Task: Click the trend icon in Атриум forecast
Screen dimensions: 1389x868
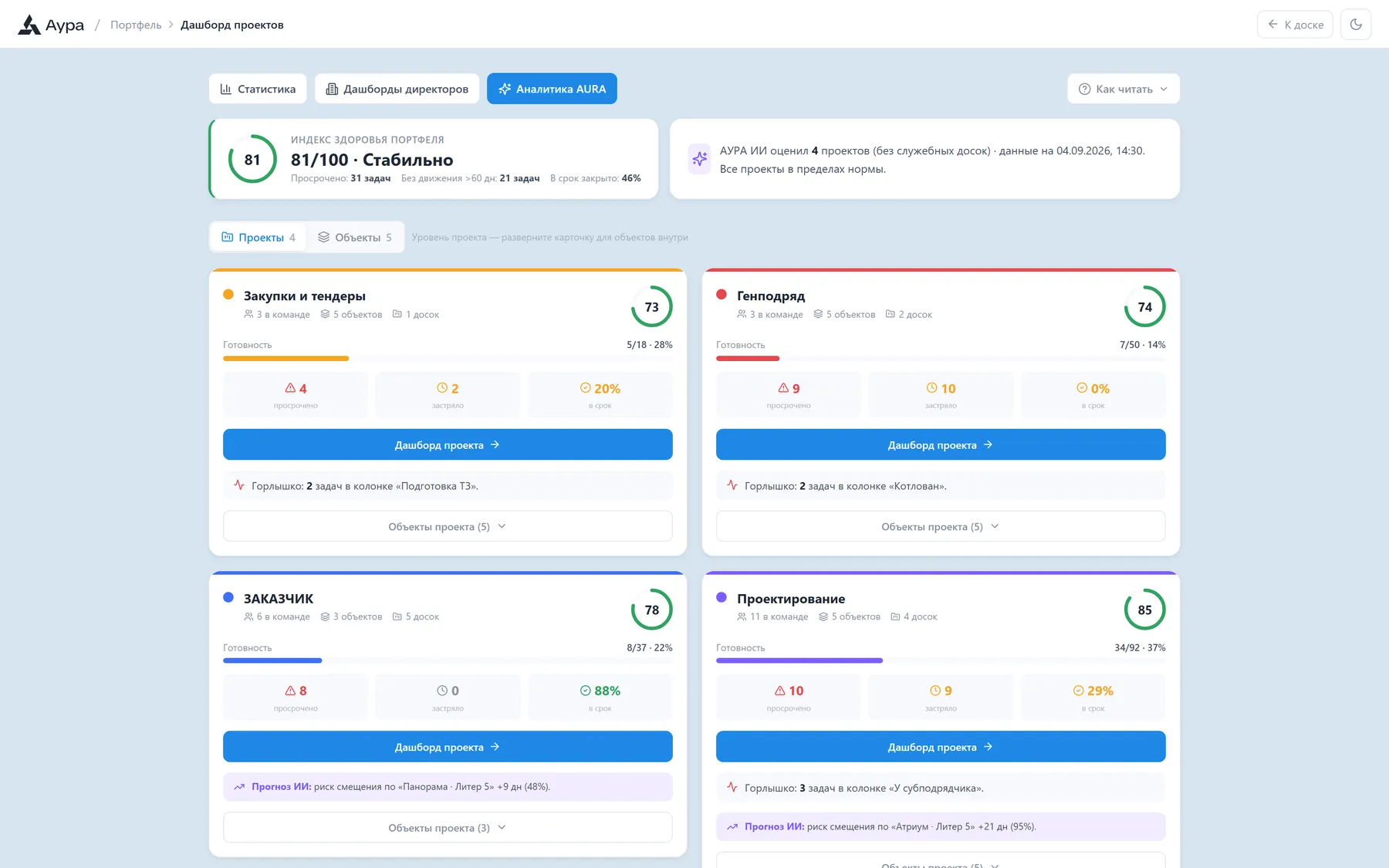Action: click(x=732, y=826)
